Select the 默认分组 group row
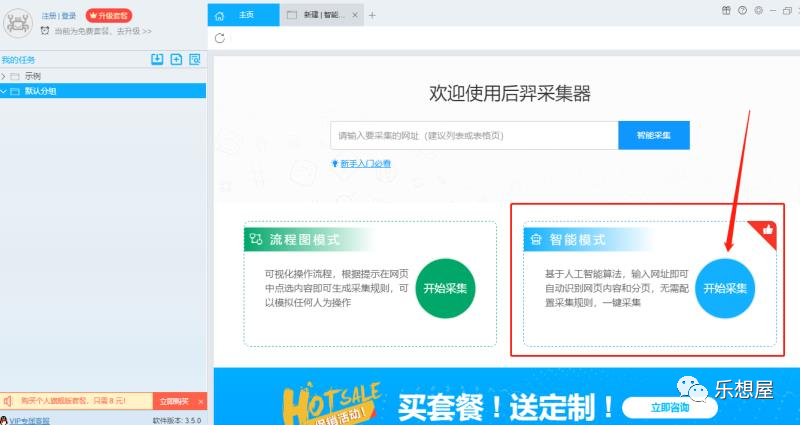 [x=103, y=91]
